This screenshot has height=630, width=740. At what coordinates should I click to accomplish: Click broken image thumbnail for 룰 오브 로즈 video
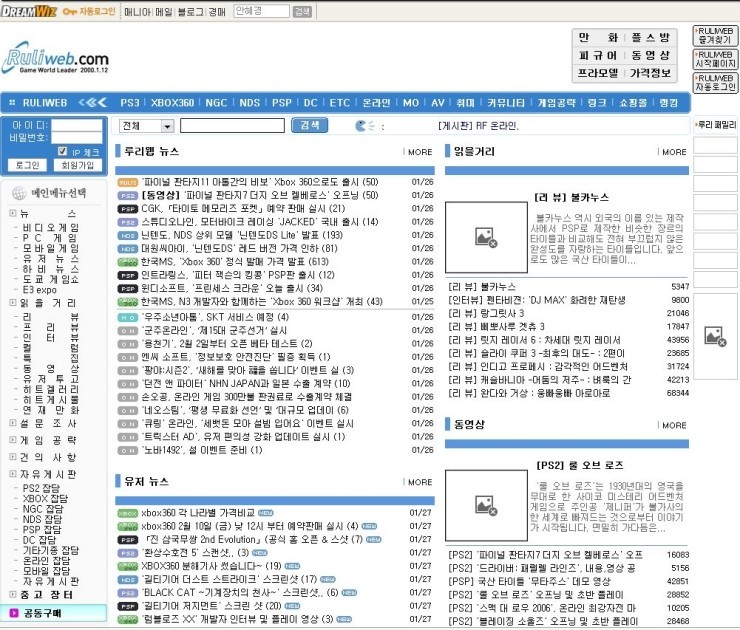(486, 505)
